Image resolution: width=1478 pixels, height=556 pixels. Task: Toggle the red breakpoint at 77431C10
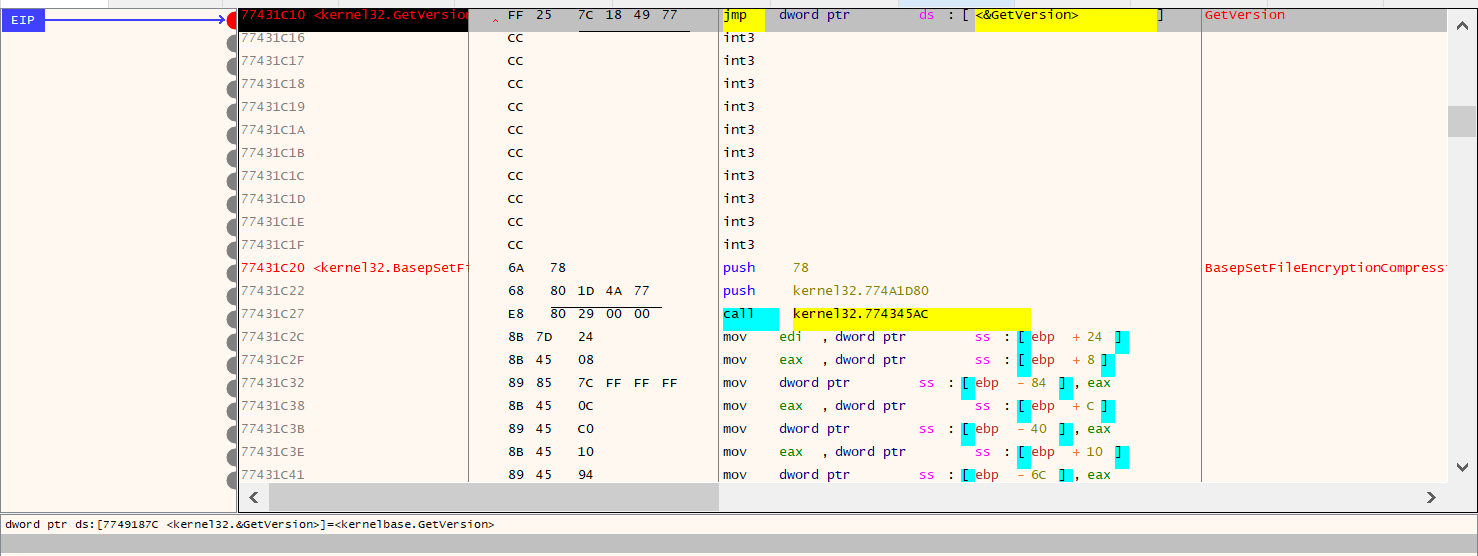pos(232,19)
